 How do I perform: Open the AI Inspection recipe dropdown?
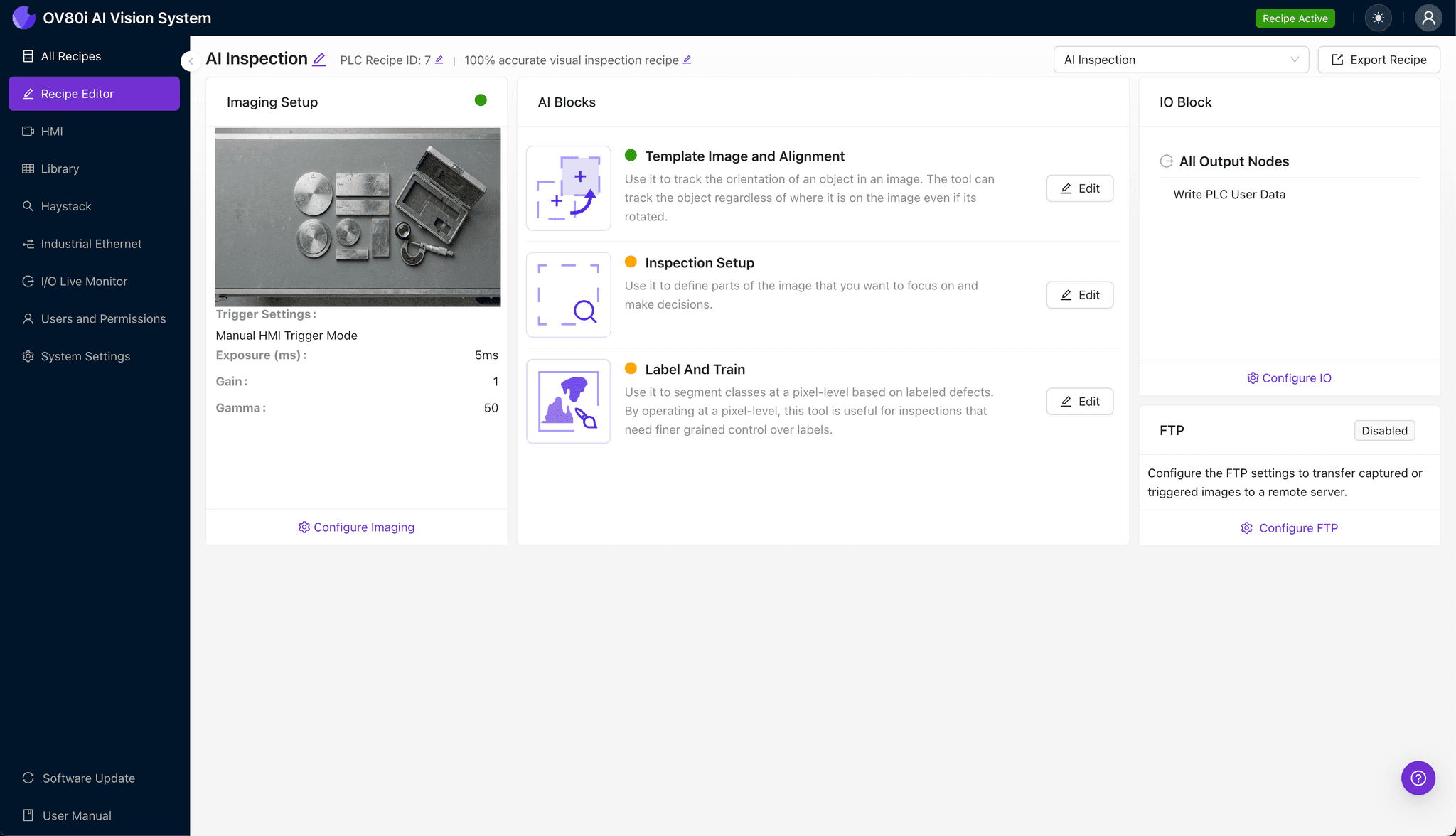click(x=1181, y=60)
